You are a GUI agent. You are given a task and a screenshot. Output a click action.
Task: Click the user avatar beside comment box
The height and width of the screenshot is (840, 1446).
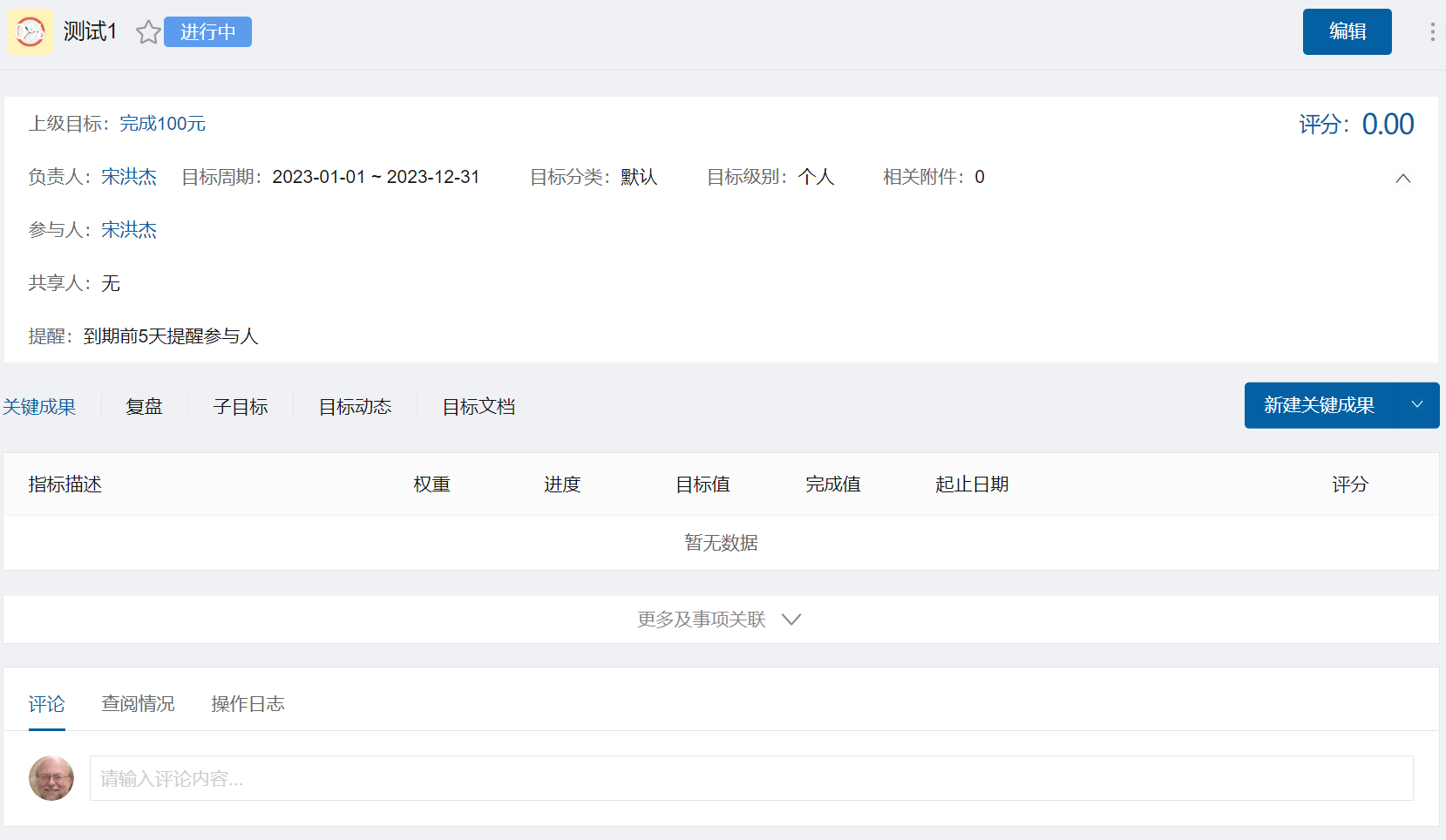tap(51, 778)
